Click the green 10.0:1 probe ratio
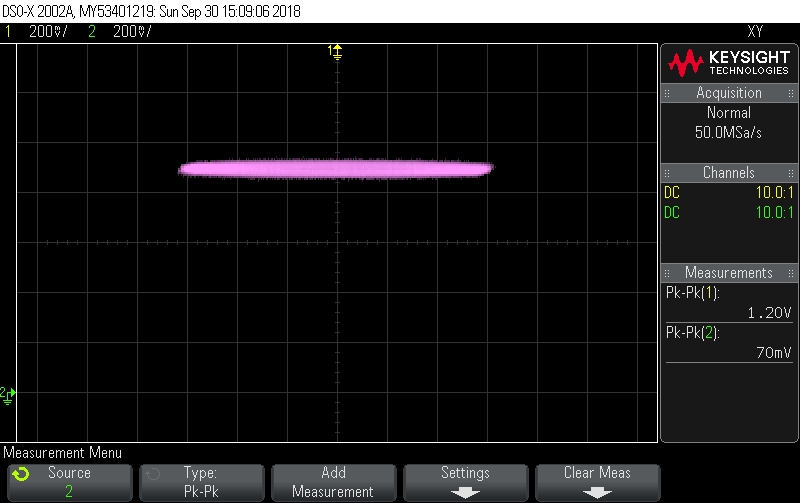Screen dimensions: 800x503 tap(774, 212)
